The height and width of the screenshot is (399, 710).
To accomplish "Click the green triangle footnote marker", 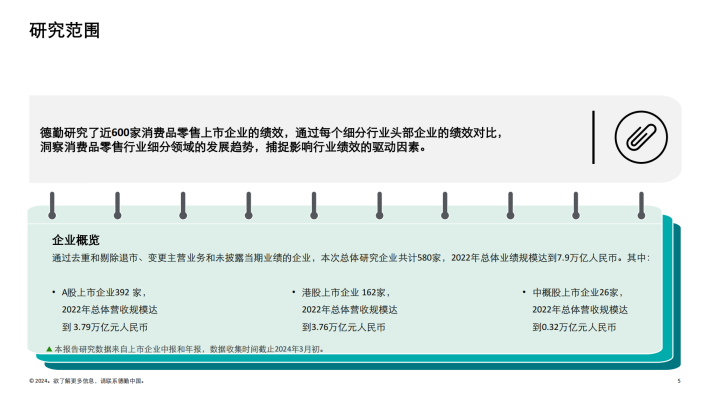I will coord(49,349).
